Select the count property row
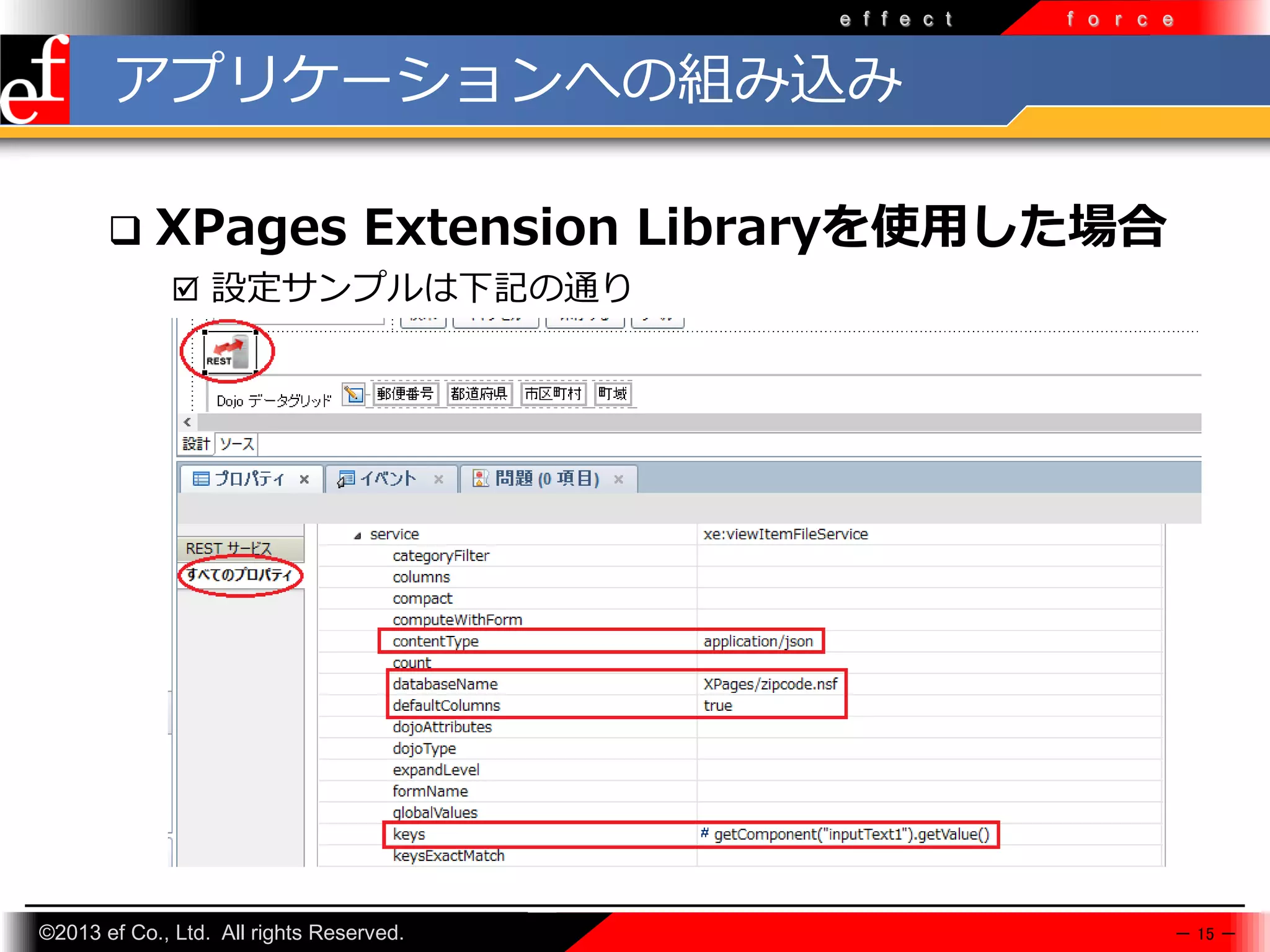Viewport: 1270px width, 952px height. point(740,663)
